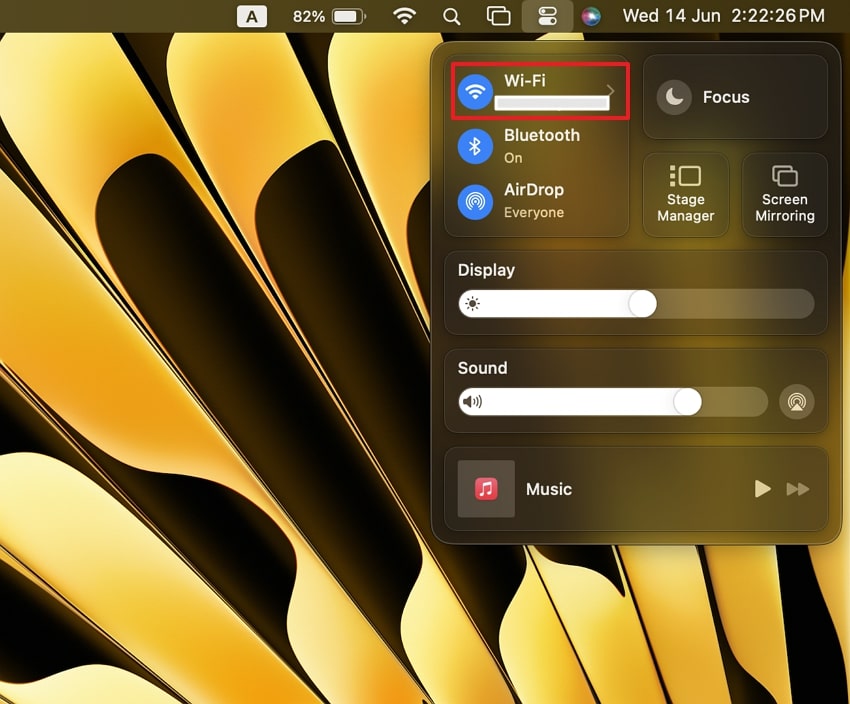This screenshot has height=704, width=850.
Task: Skip to the next track in Music
Action: (x=798, y=489)
